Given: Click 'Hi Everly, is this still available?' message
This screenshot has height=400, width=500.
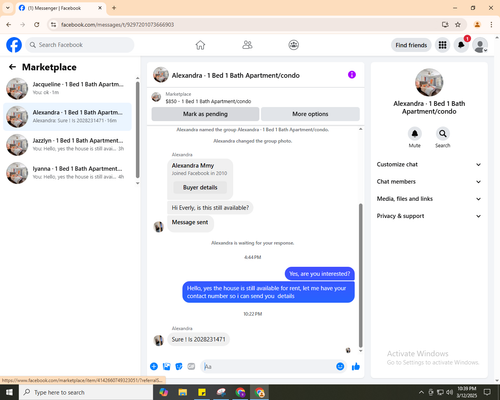Looking at the screenshot, I should (x=210, y=208).
